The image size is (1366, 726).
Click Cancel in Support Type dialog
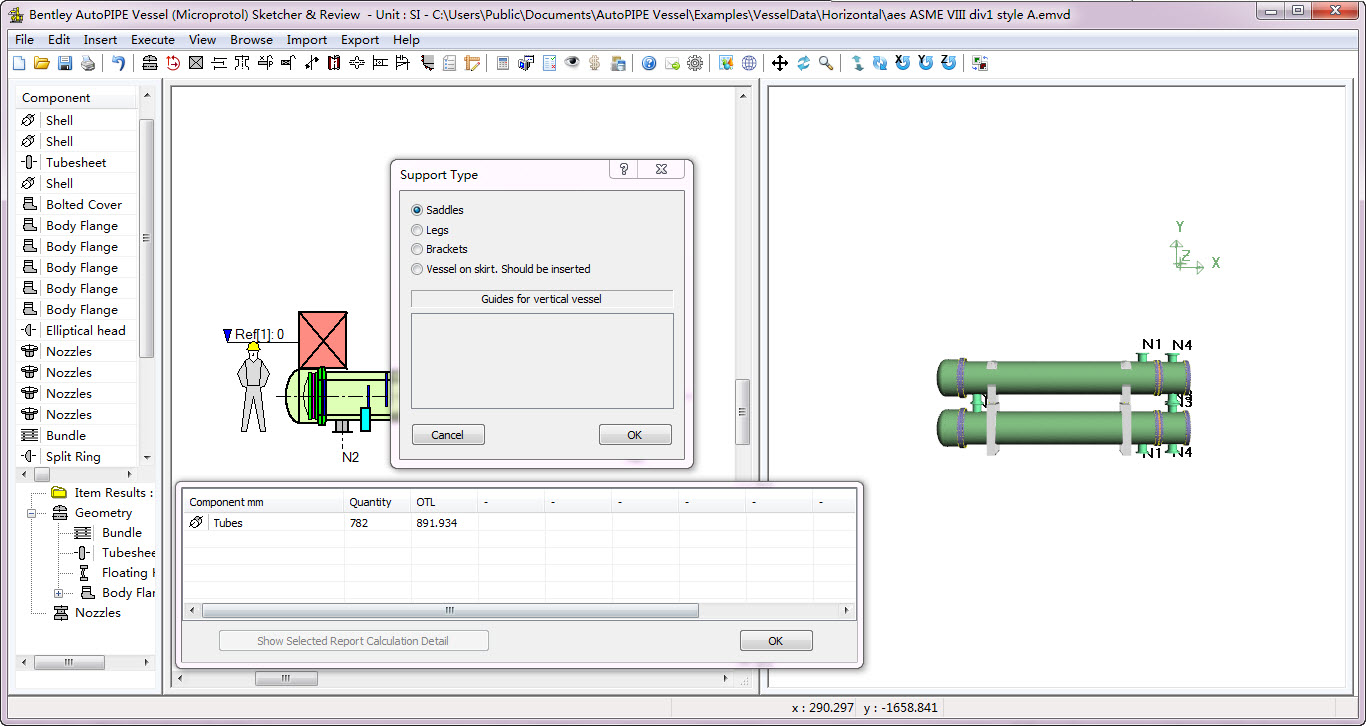[x=448, y=435]
